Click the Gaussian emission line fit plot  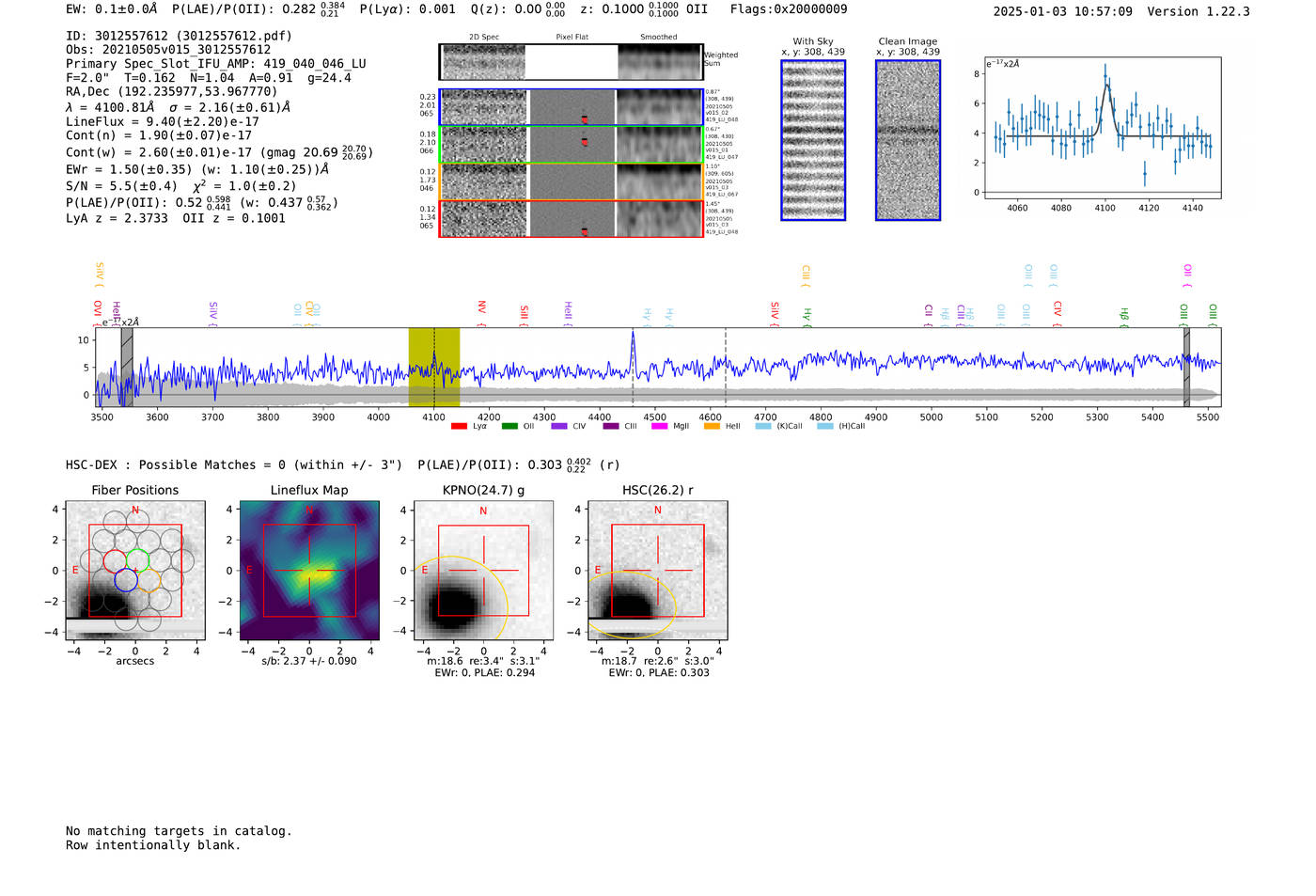point(1103,128)
